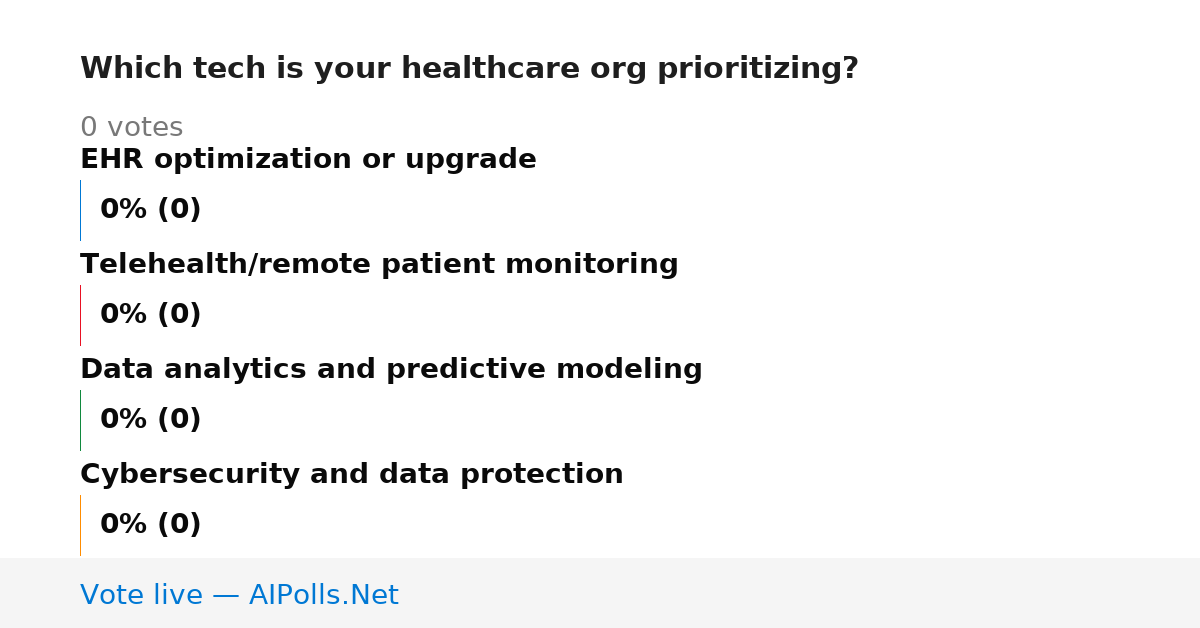This screenshot has height=628, width=1200.
Task: Click the words Vote live in footer
Action: coord(141,595)
